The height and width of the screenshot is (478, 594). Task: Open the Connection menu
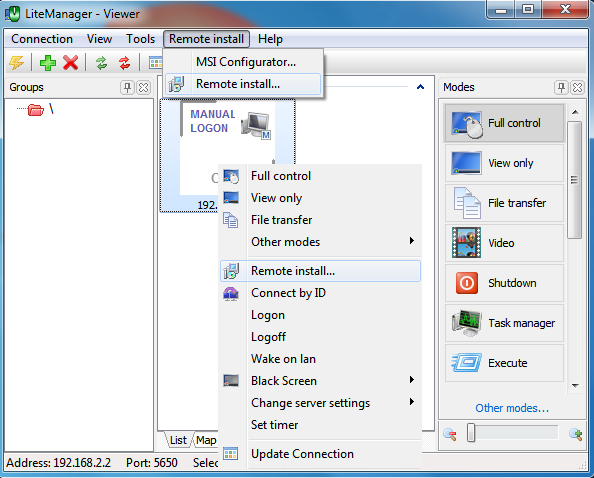(x=42, y=39)
